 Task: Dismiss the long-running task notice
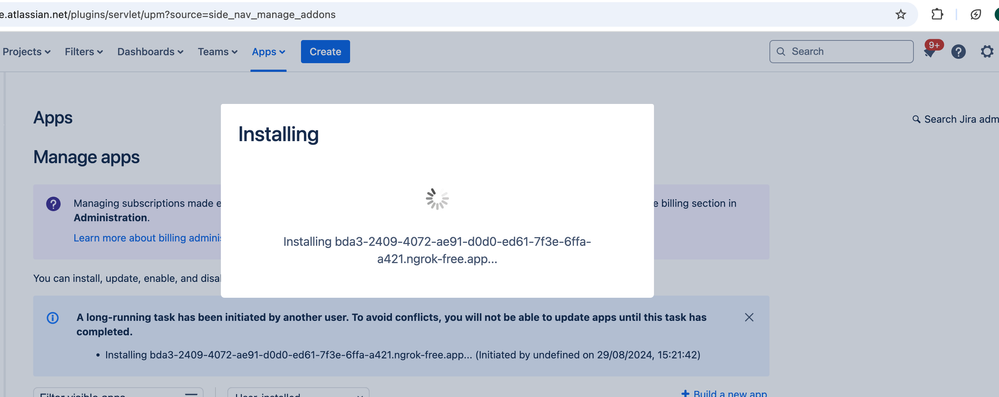click(749, 317)
